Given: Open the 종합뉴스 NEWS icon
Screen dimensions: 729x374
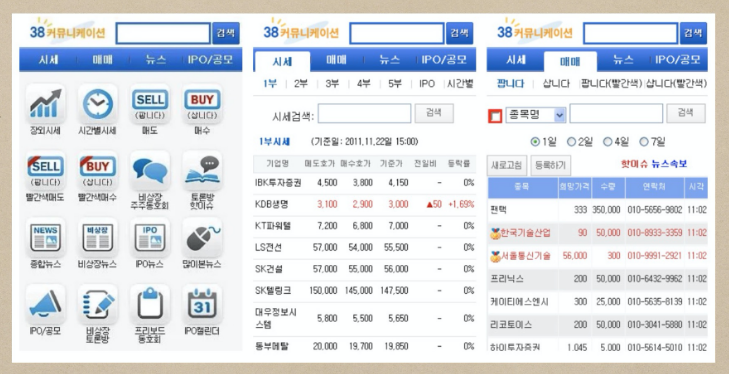Looking at the screenshot, I should click(x=46, y=237).
